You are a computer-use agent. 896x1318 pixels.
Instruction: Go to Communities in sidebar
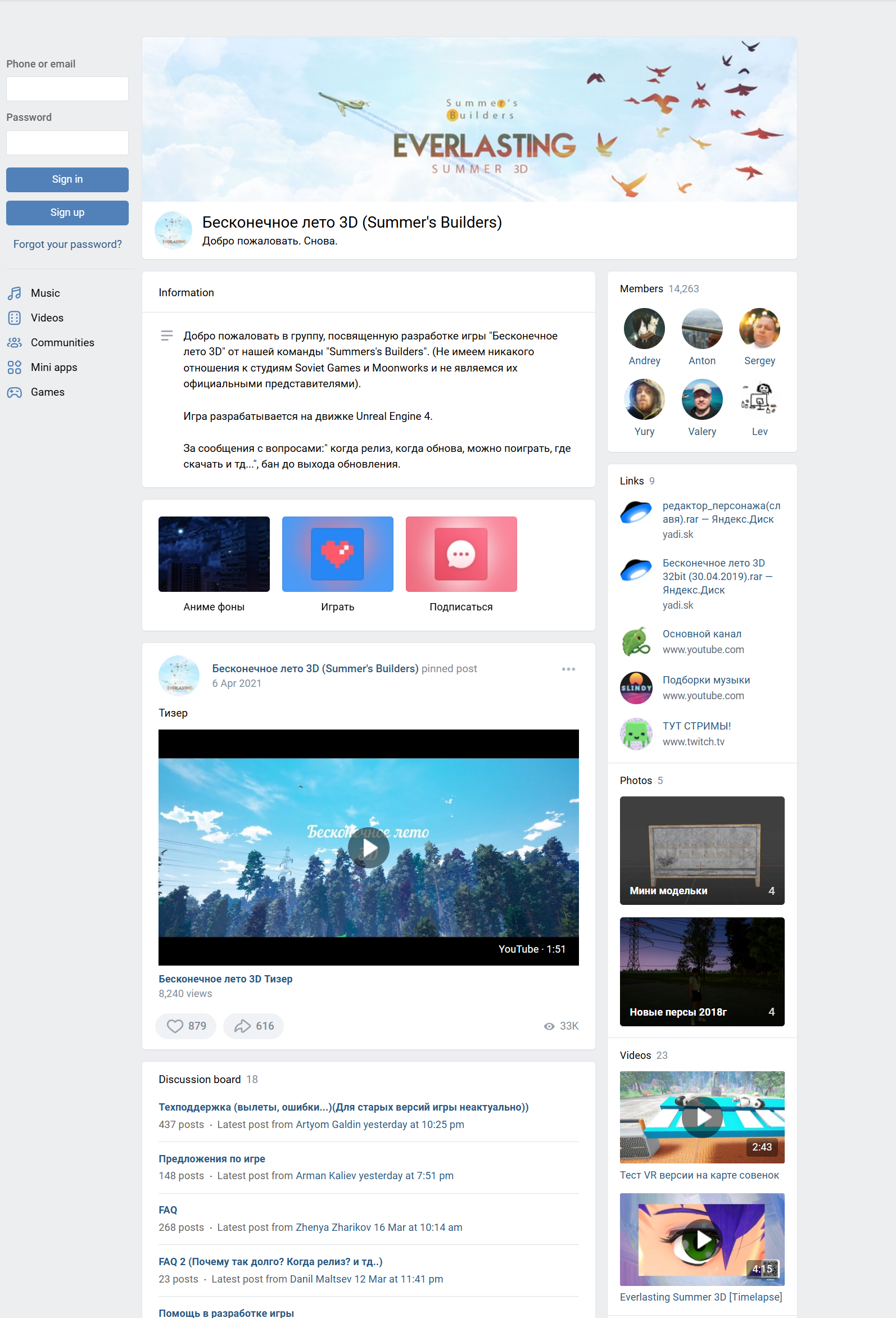click(x=62, y=342)
